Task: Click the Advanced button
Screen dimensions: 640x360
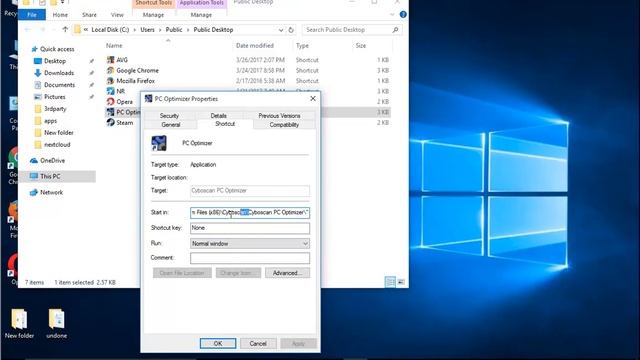Action: point(287,273)
